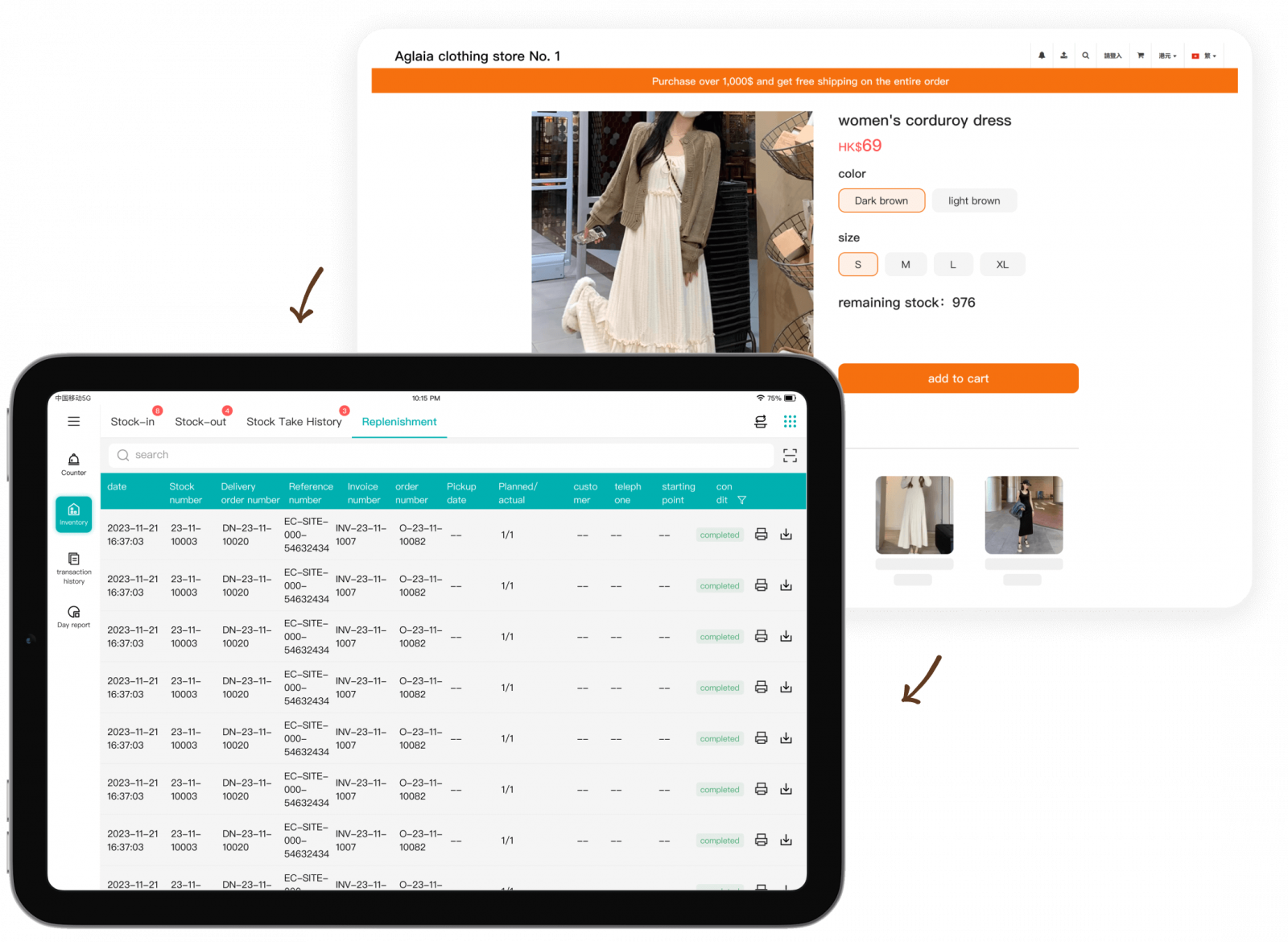This screenshot has width=1288, height=942.
Task: Open the currency dropdown in store header
Action: (1167, 56)
